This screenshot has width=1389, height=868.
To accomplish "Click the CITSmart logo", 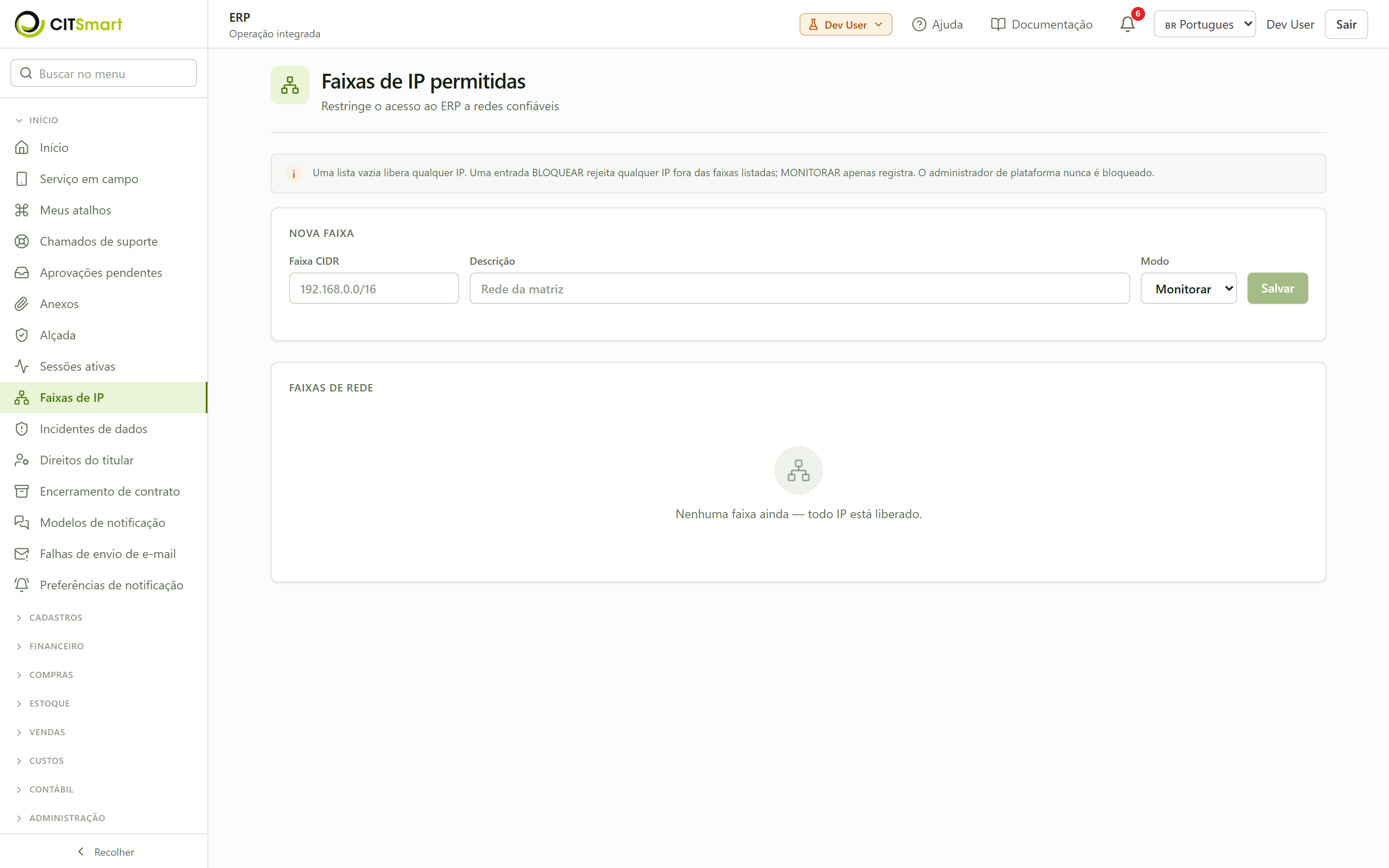I will [x=68, y=24].
